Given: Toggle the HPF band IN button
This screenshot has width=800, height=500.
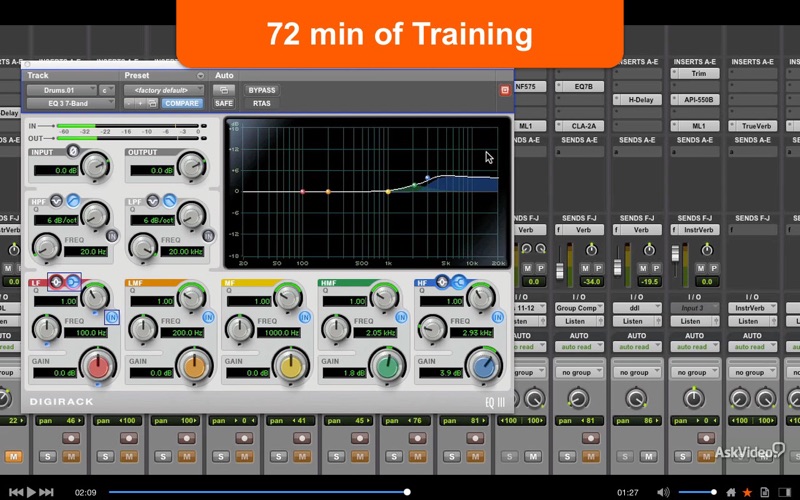Looking at the screenshot, I should click(112, 236).
